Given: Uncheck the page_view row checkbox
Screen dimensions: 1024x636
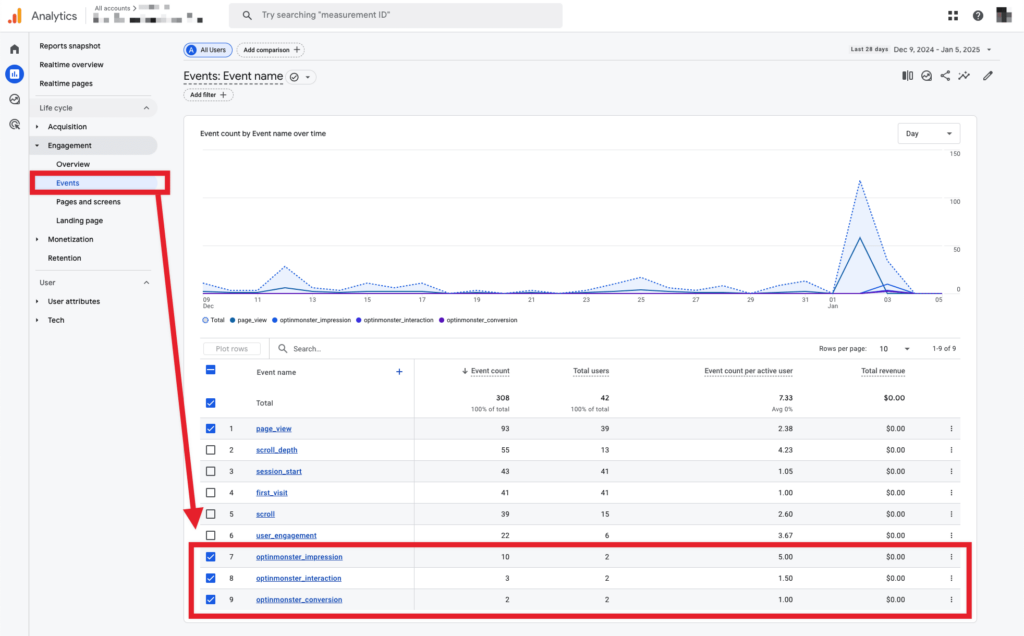Looking at the screenshot, I should 210,428.
